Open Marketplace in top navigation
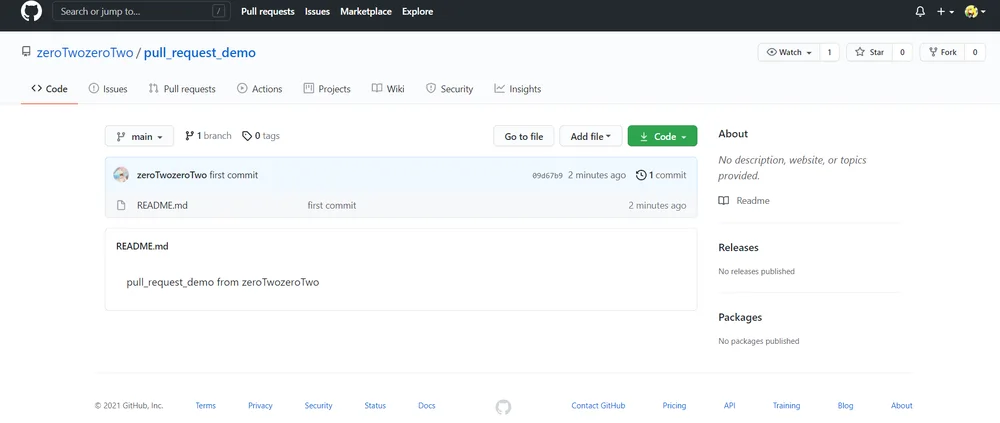Image resolution: width=1000 pixels, height=423 pixels. tap(366, 11)
